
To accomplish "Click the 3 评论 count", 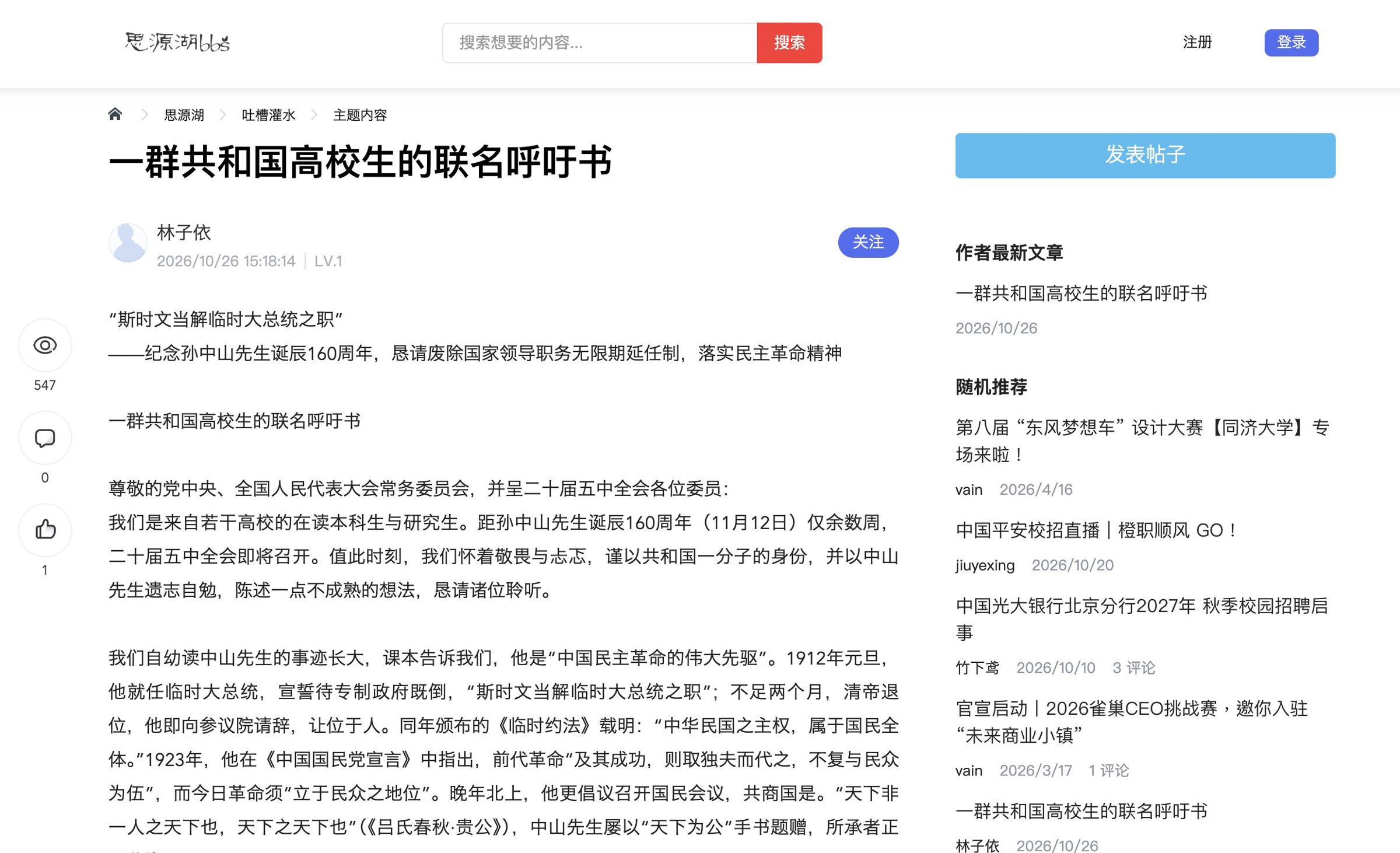I will [1134, 667].
